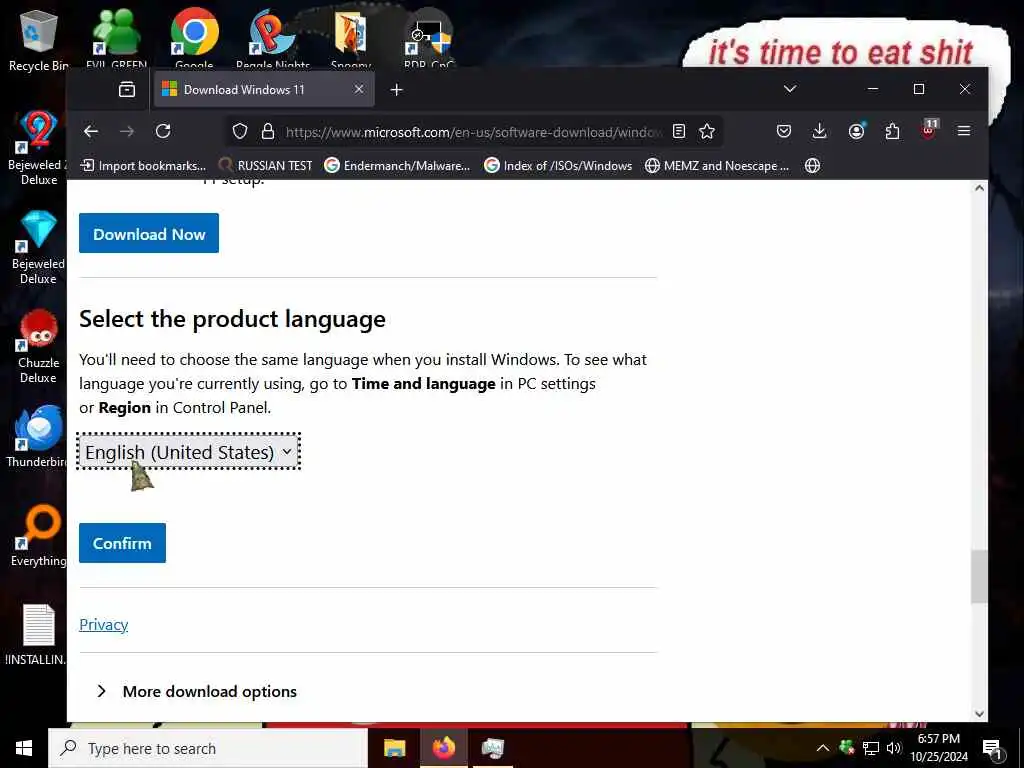This screenshot has height=768, width=1024.
Task: Open MEMZ and Noescape bookmark
Action: pyautogui.click(x=717, y=166)
